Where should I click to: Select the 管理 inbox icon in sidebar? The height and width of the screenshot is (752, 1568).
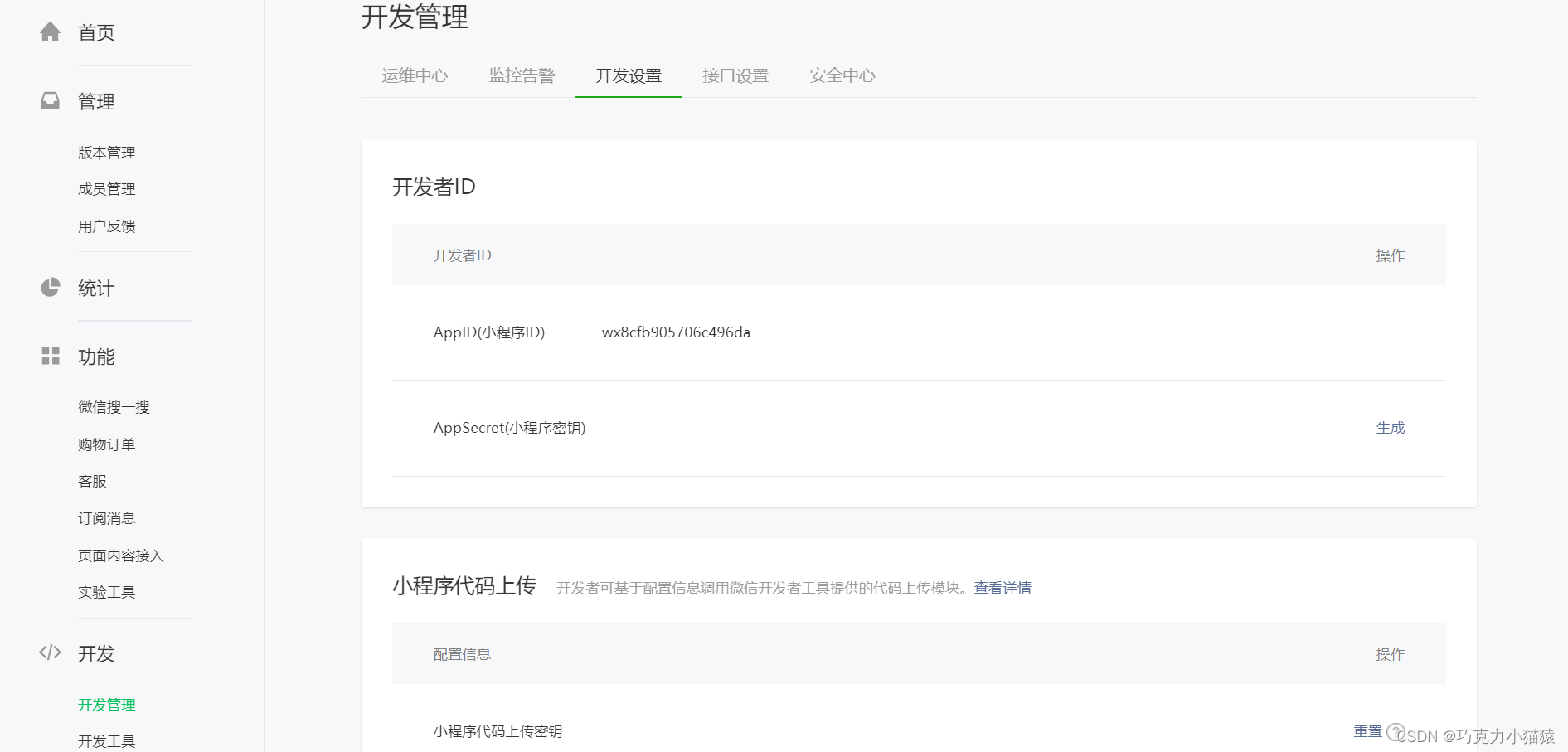tap(50, 100)
